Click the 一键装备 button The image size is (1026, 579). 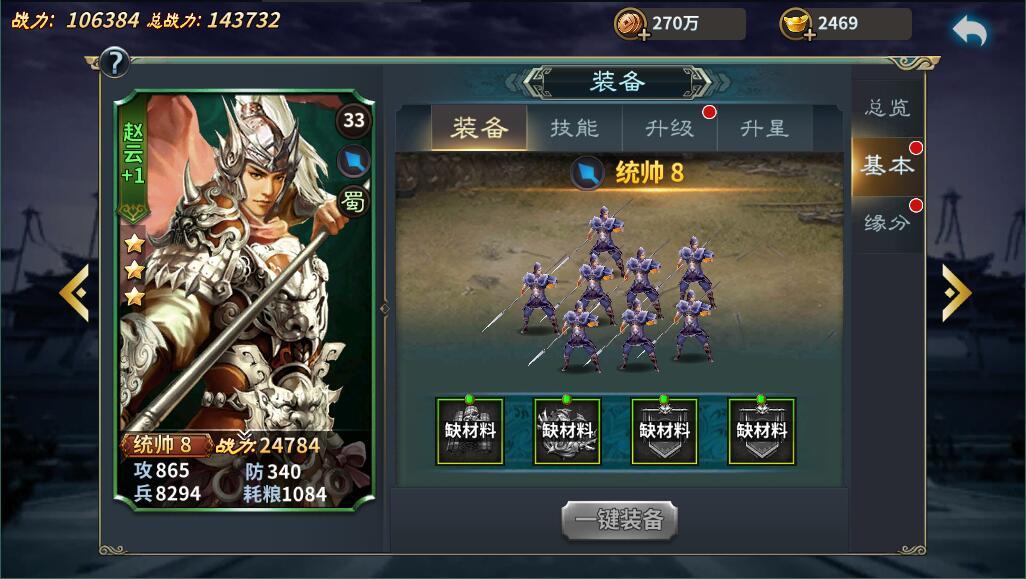[619, 520]
